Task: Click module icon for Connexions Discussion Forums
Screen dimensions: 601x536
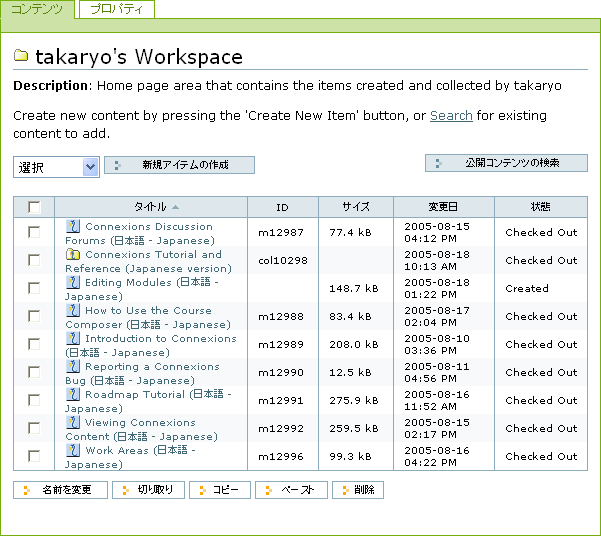Action: point(72,226)
